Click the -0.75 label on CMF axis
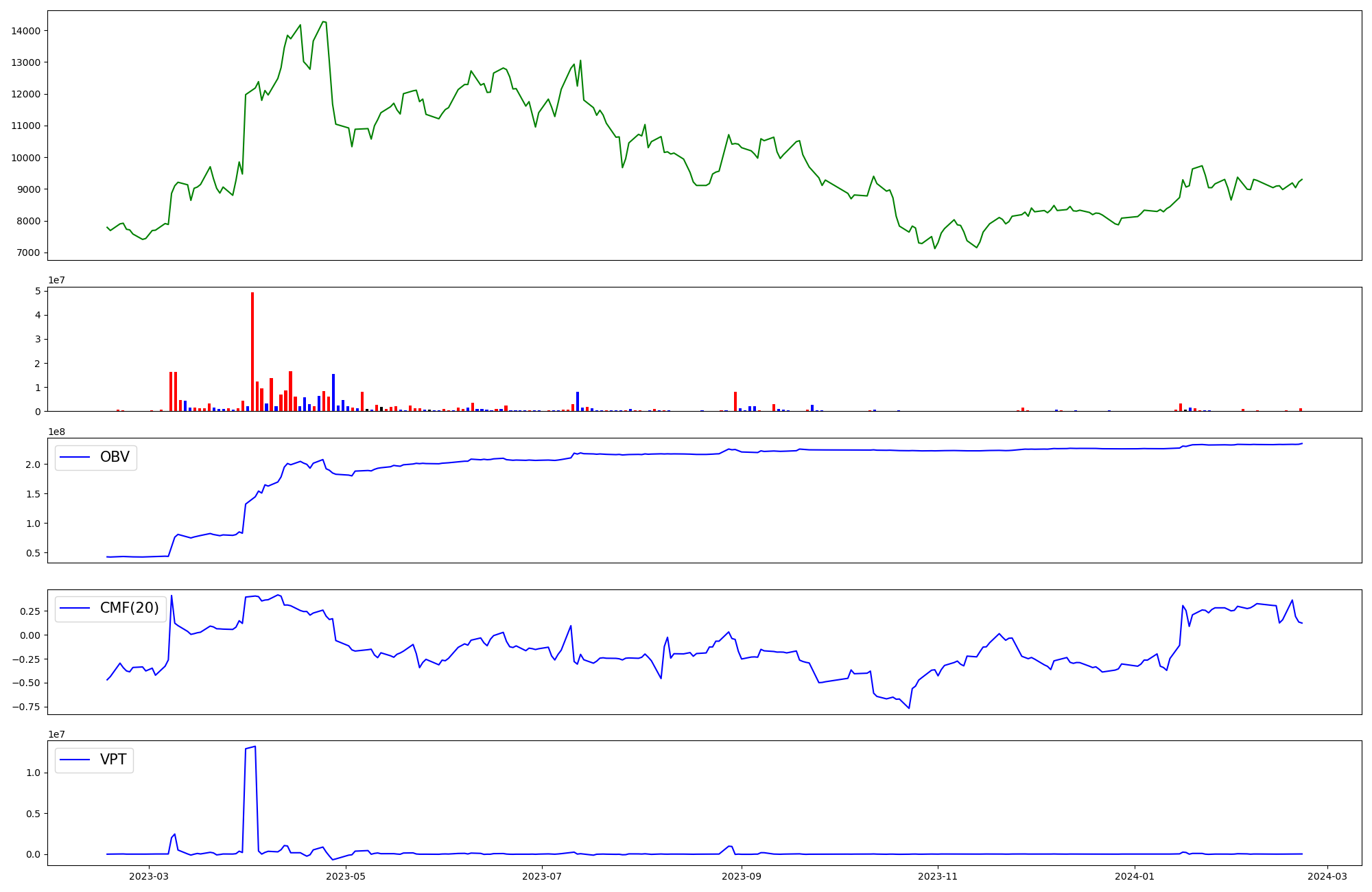 [25, 707]
